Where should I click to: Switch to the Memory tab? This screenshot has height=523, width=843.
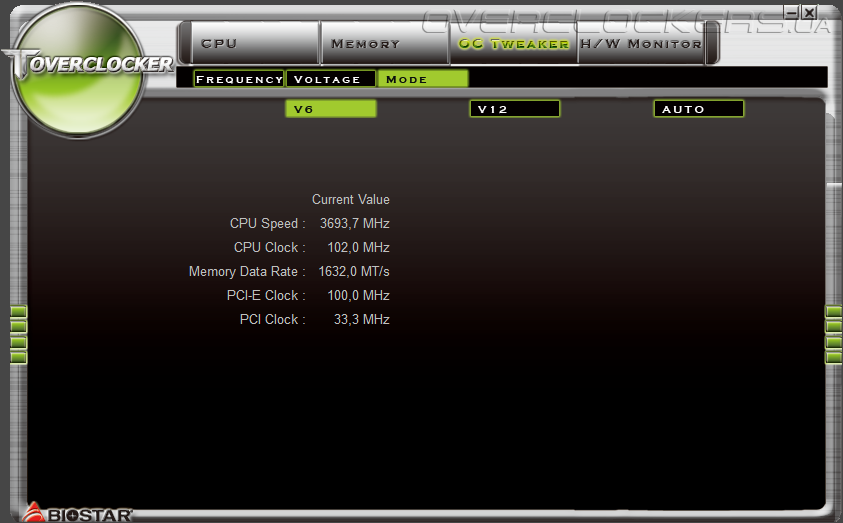385,43
